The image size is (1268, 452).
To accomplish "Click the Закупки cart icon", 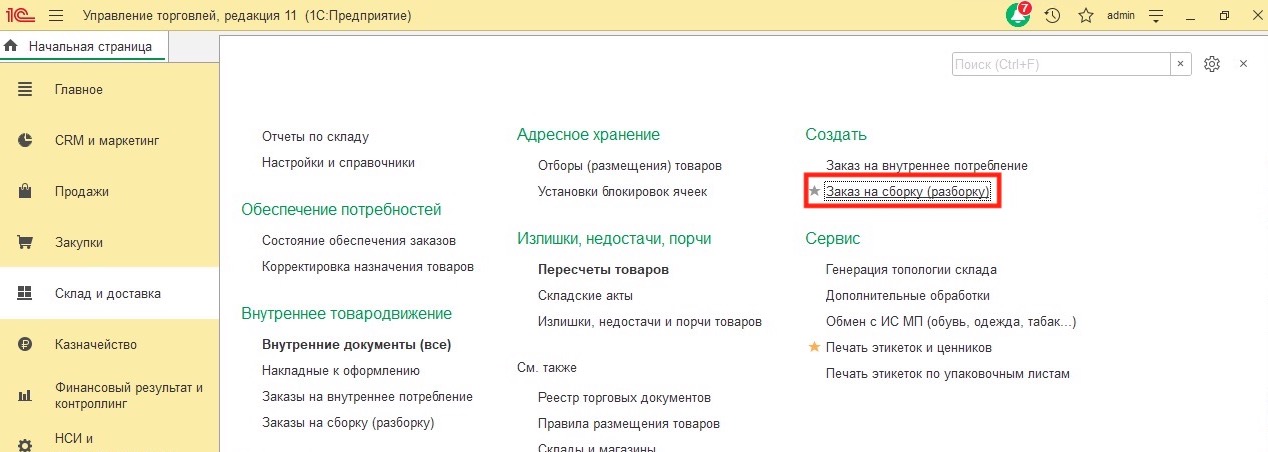I will [26, 243].
